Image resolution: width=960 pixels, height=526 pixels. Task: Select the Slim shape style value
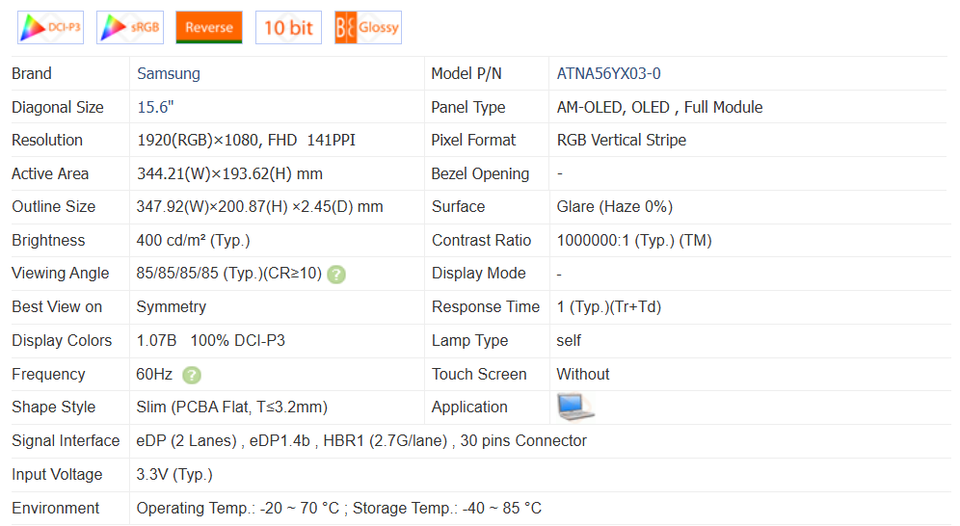[x=232, y=407]
